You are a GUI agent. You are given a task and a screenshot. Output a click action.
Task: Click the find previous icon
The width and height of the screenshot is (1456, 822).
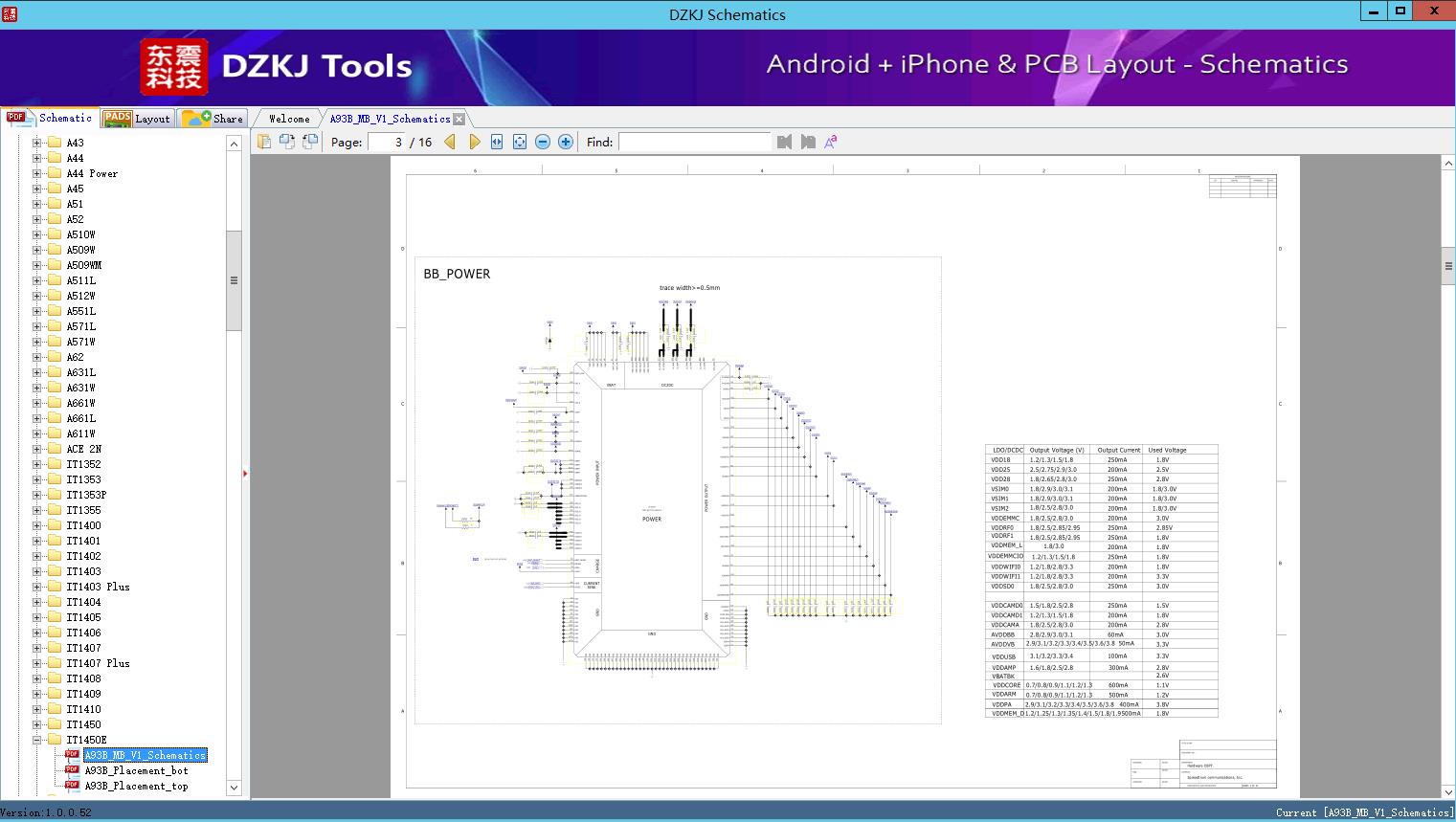(x=785, y=142)
